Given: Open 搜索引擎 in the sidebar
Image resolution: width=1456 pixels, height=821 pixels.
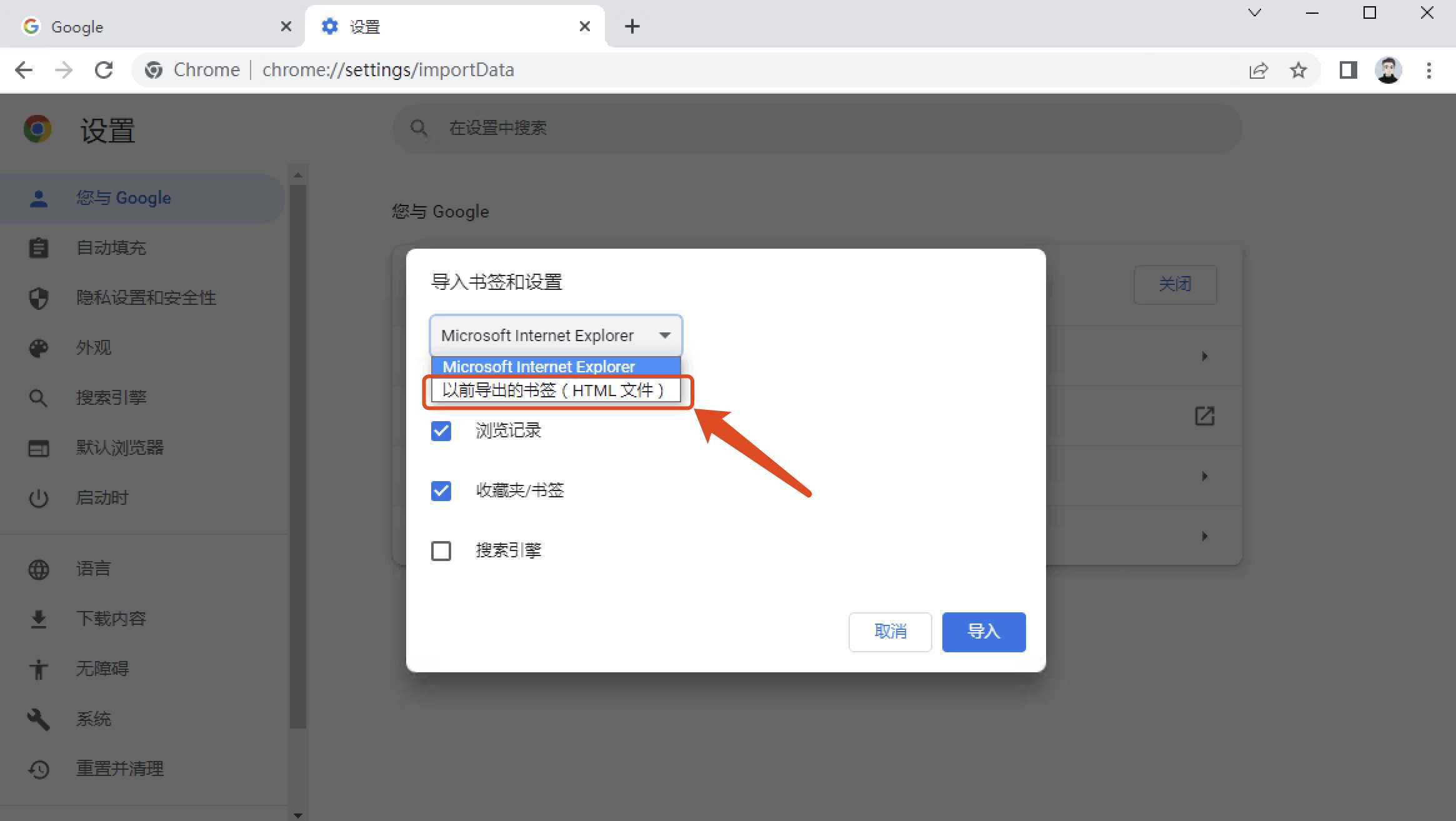Looking at the screenshot, I should pyautogui.click(x=142, y=398).
